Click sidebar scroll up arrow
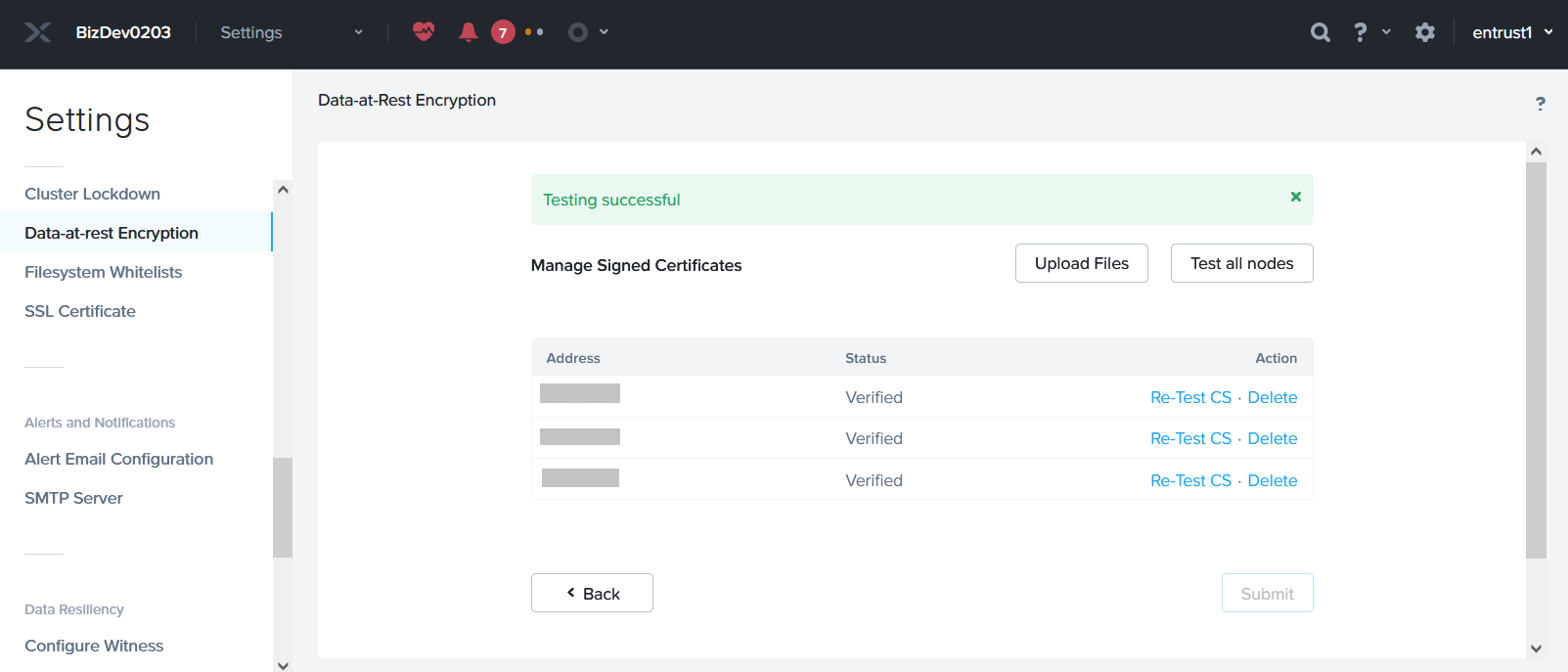The height and width of the screenshot is (672, 1568). coord(283,190)
